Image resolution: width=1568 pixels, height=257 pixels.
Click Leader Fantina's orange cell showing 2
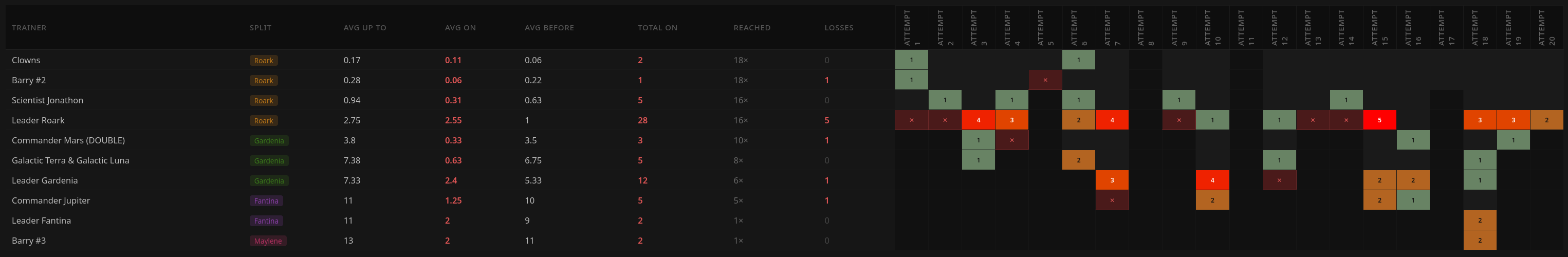[1480, 221]
